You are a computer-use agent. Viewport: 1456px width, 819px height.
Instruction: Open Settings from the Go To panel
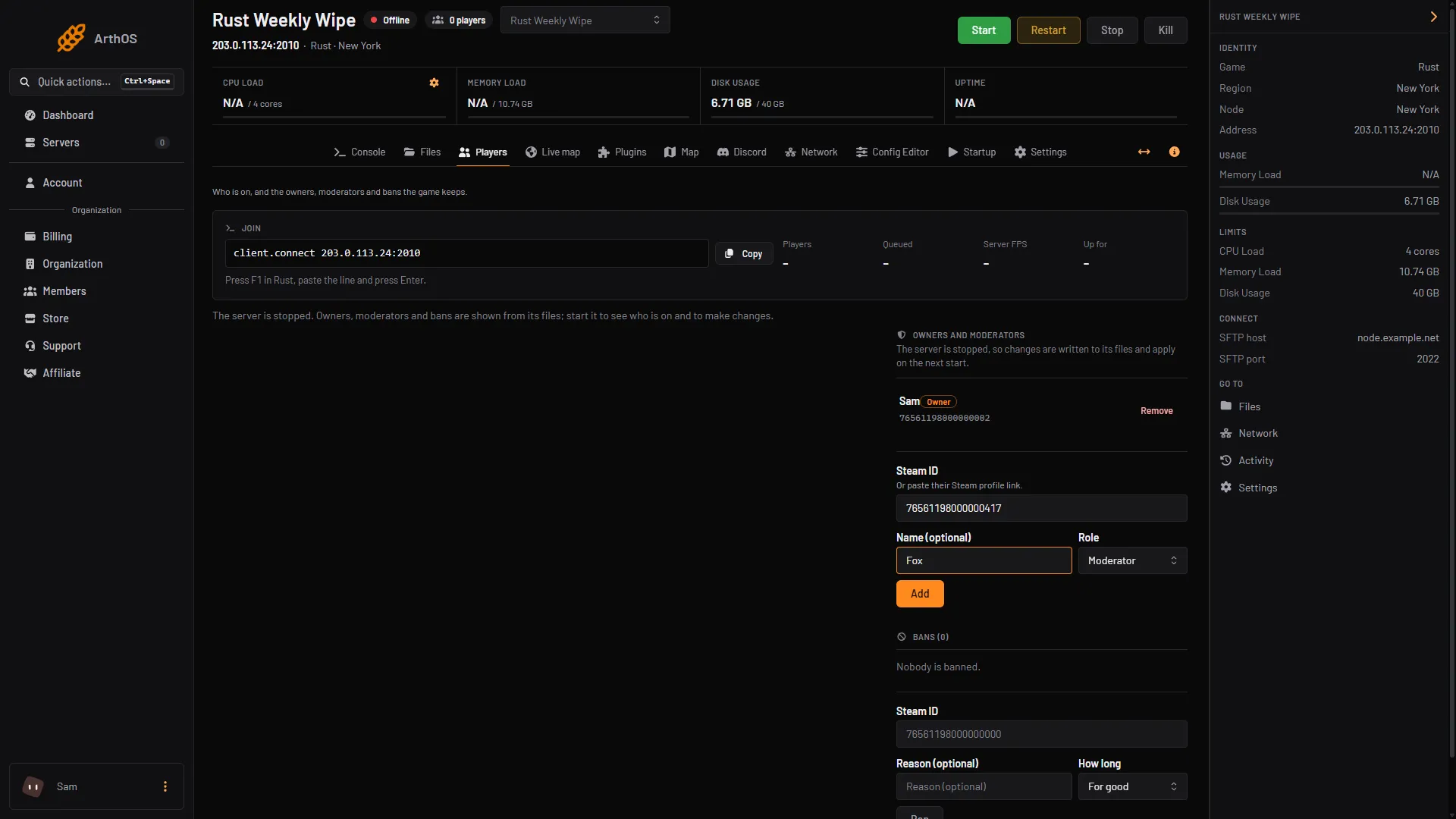click(1248, 488)
